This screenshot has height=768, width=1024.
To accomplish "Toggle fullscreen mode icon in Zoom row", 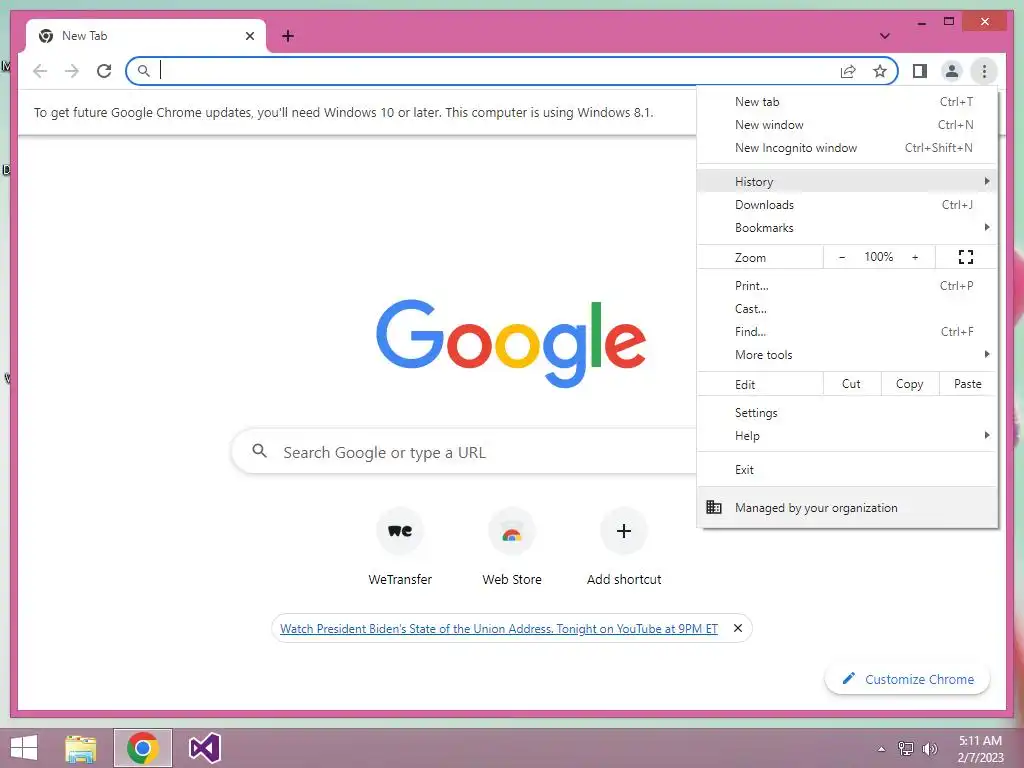I will (x=966, y=257).
